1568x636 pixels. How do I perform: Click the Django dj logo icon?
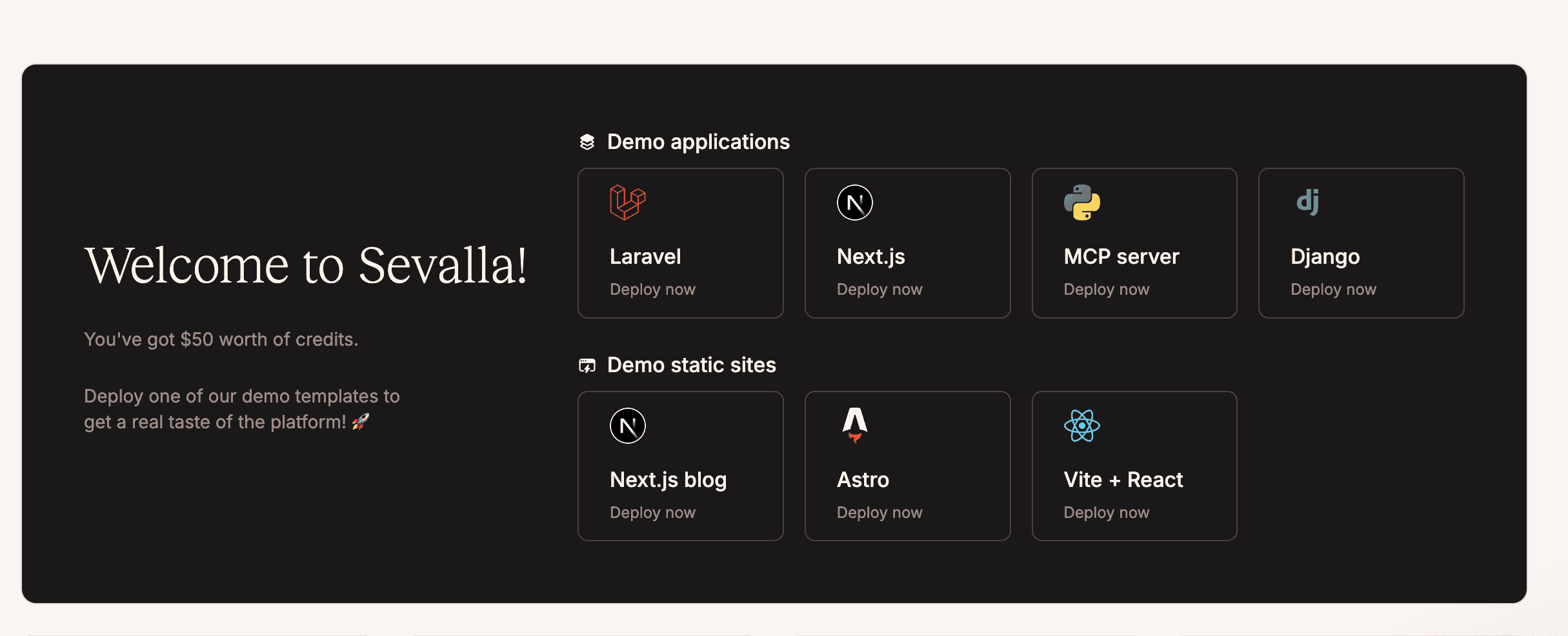(x=1308, y=203)
